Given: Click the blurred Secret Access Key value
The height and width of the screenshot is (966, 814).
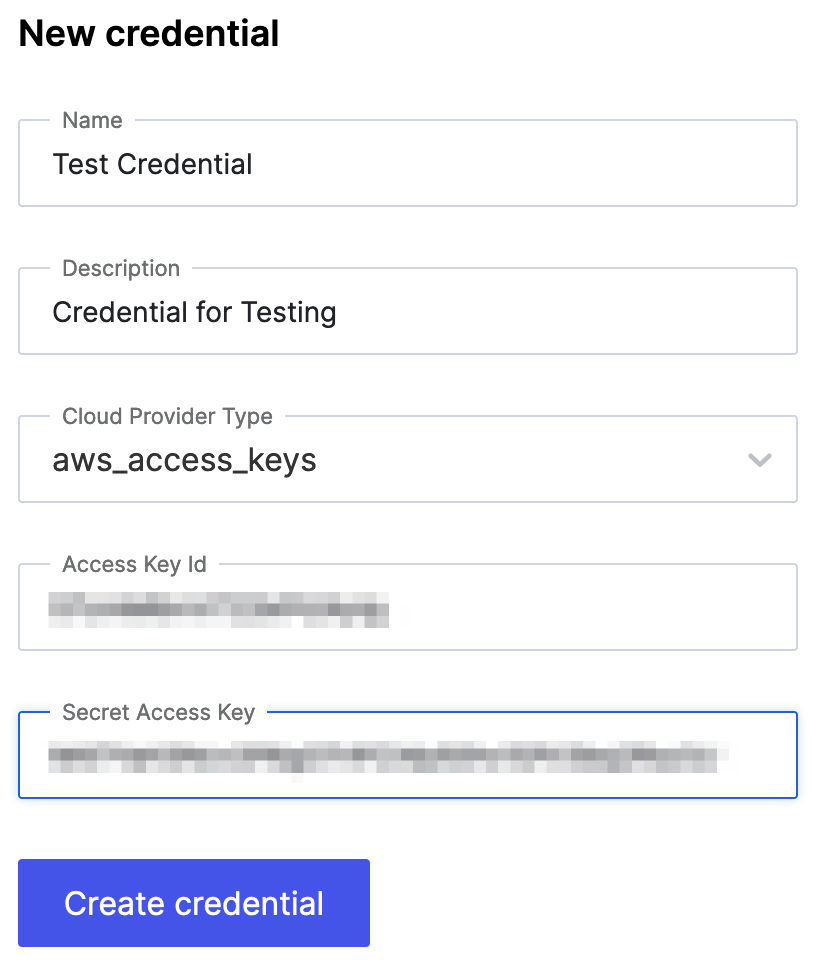Looking at the screenshot, I should (388, 757).
